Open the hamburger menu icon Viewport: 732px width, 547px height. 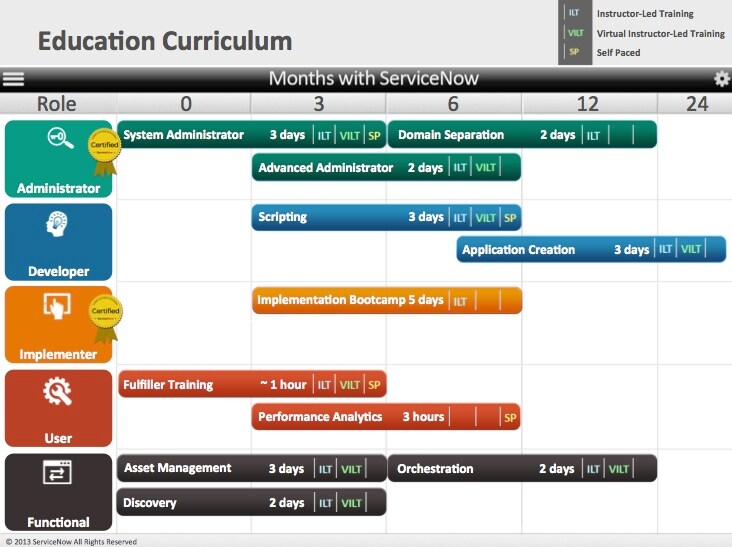click(x=13, y=79)
